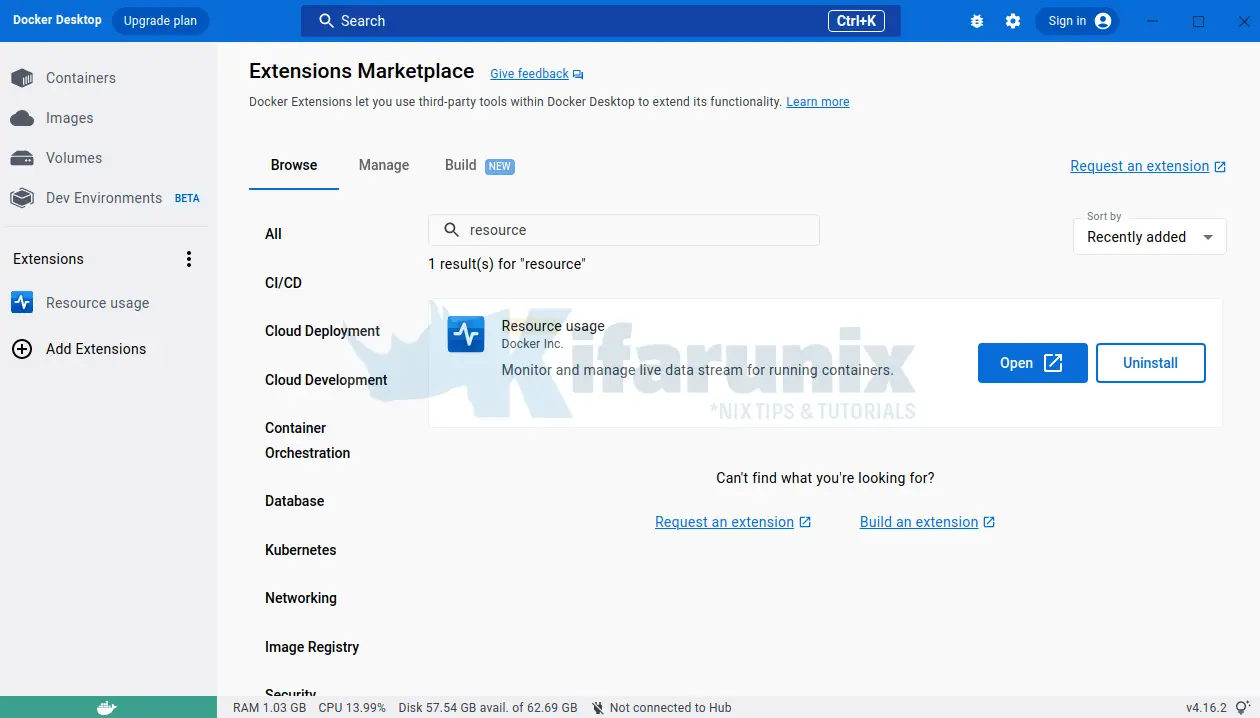This screenshot has height=718, width=1260.
Task: Click the Docker whale icon in status bar
Action: (107, 707)
